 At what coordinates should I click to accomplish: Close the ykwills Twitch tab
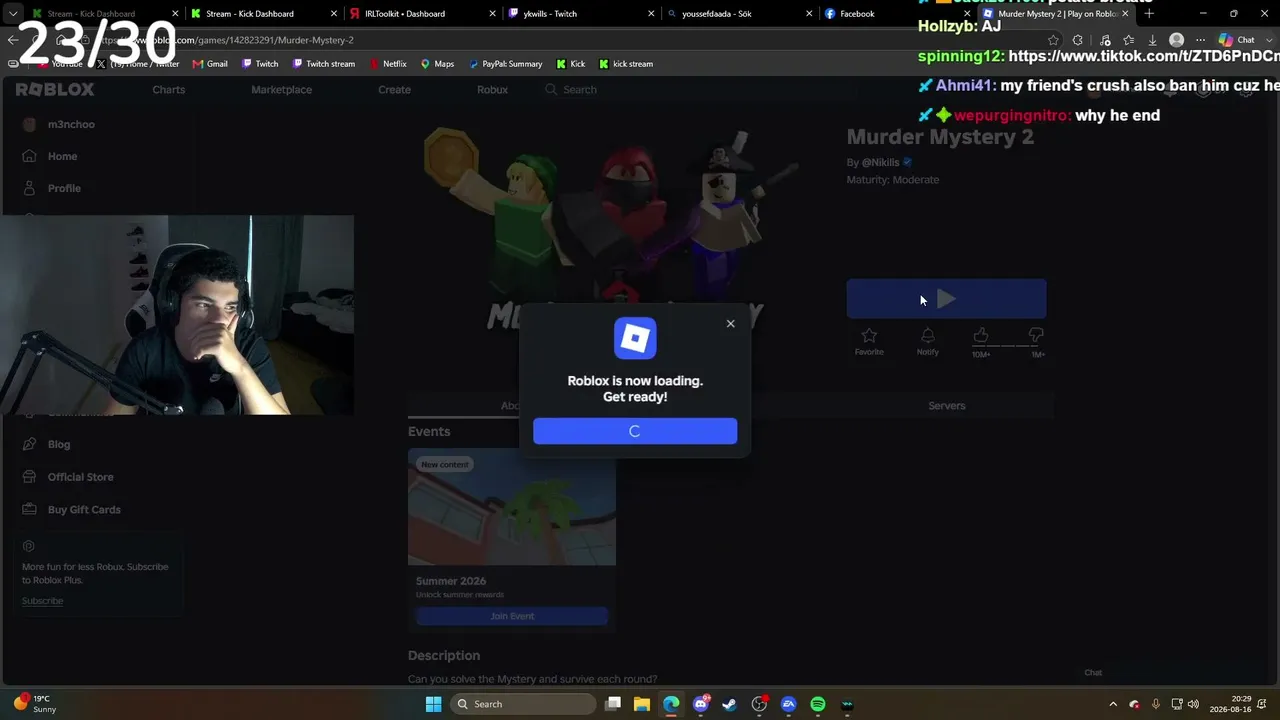[x=652, y=14]
